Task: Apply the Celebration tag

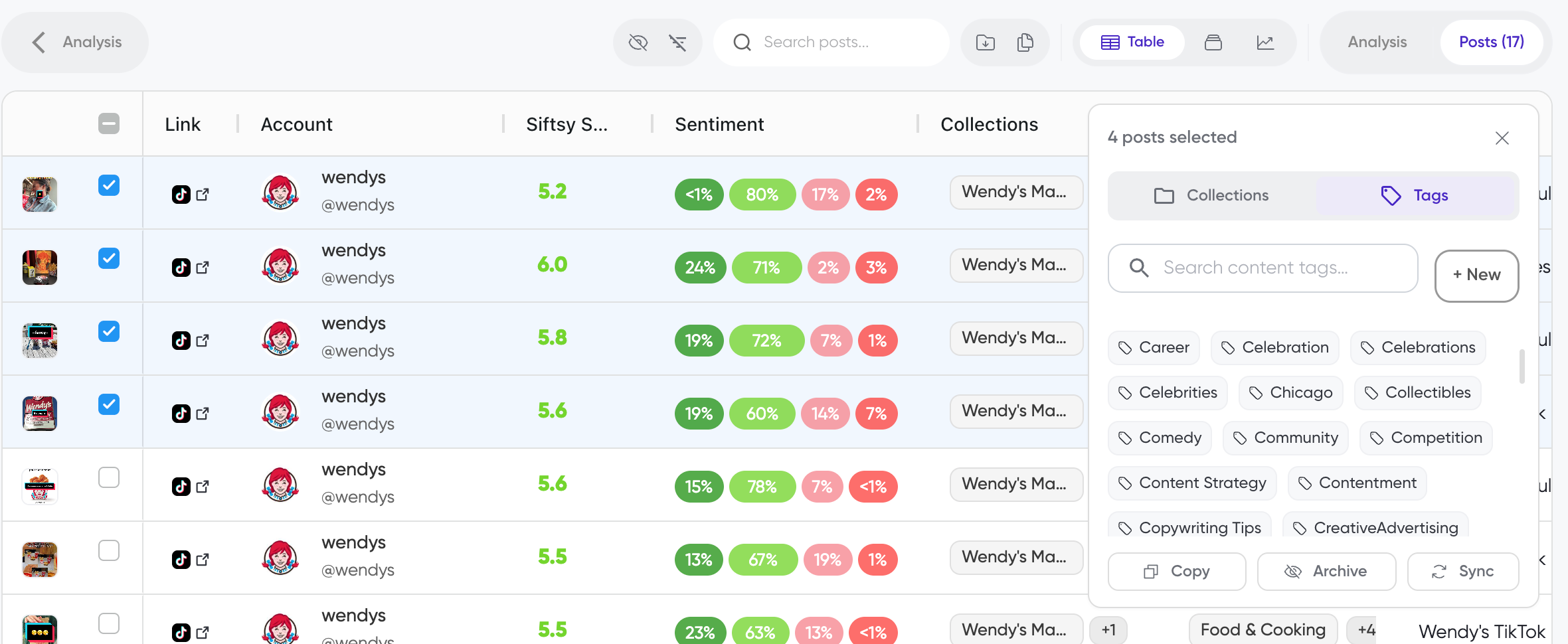Action: pyautogui.click(x=1275, y=347)
